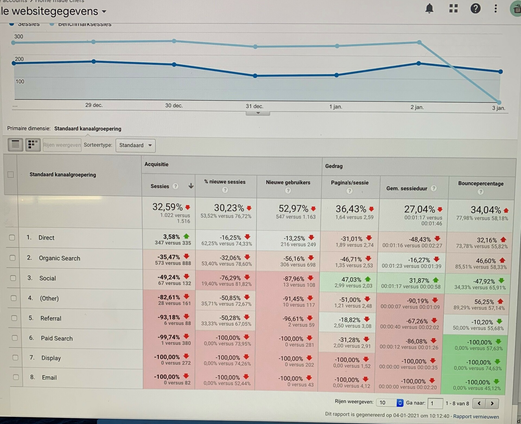Open the (Other) channel link
Screen dimensions: 521x424
point(49,298)
